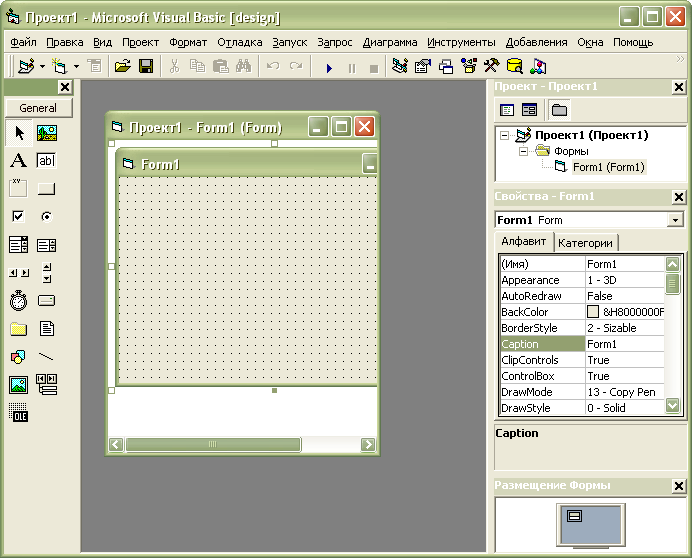Select the OLE container tool

pos(19,412)
